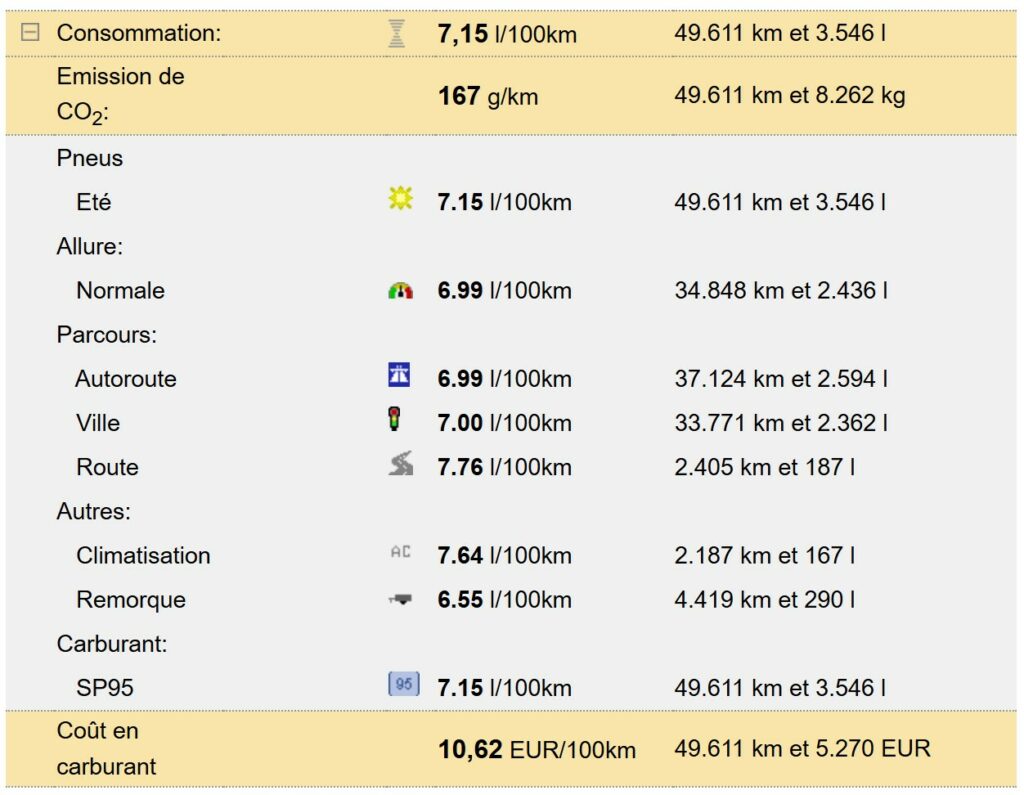Click the AC Climatisation icon

(400, 552)
